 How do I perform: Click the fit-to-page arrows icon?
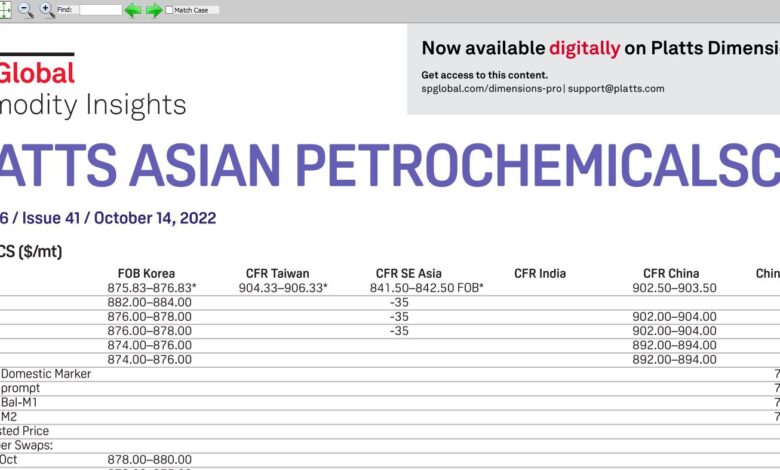click(4, 9)
